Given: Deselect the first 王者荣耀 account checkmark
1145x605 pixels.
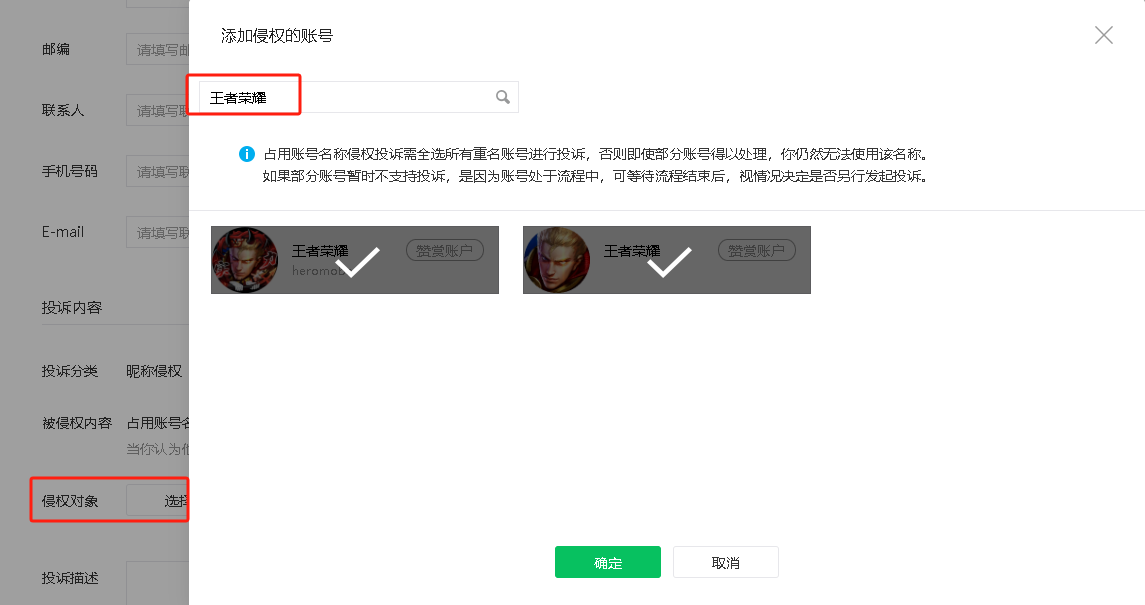Looking at the screenshot, I should tap(358, 262).
